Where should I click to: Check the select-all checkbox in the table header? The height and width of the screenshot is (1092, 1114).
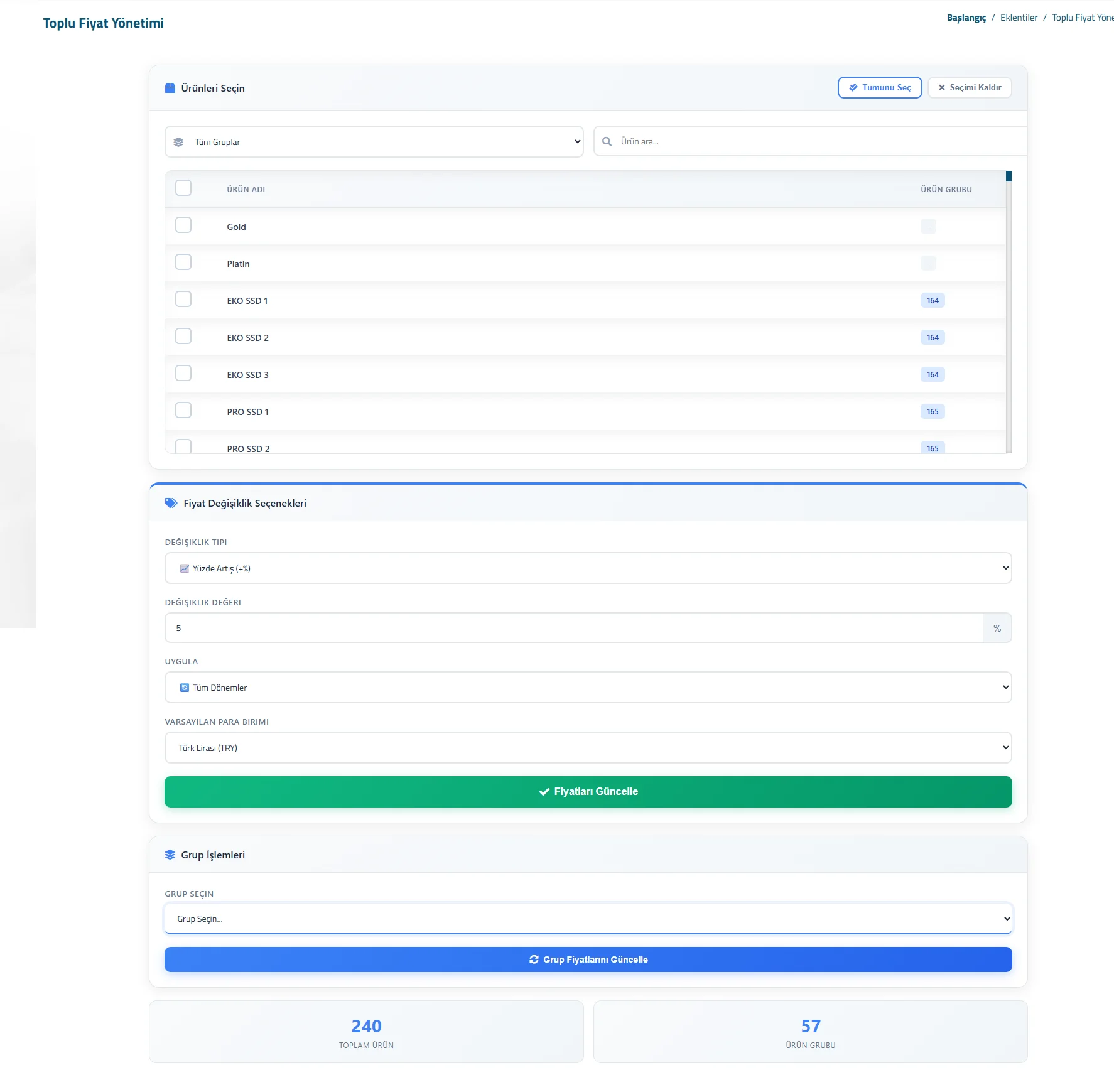(183, 188)
